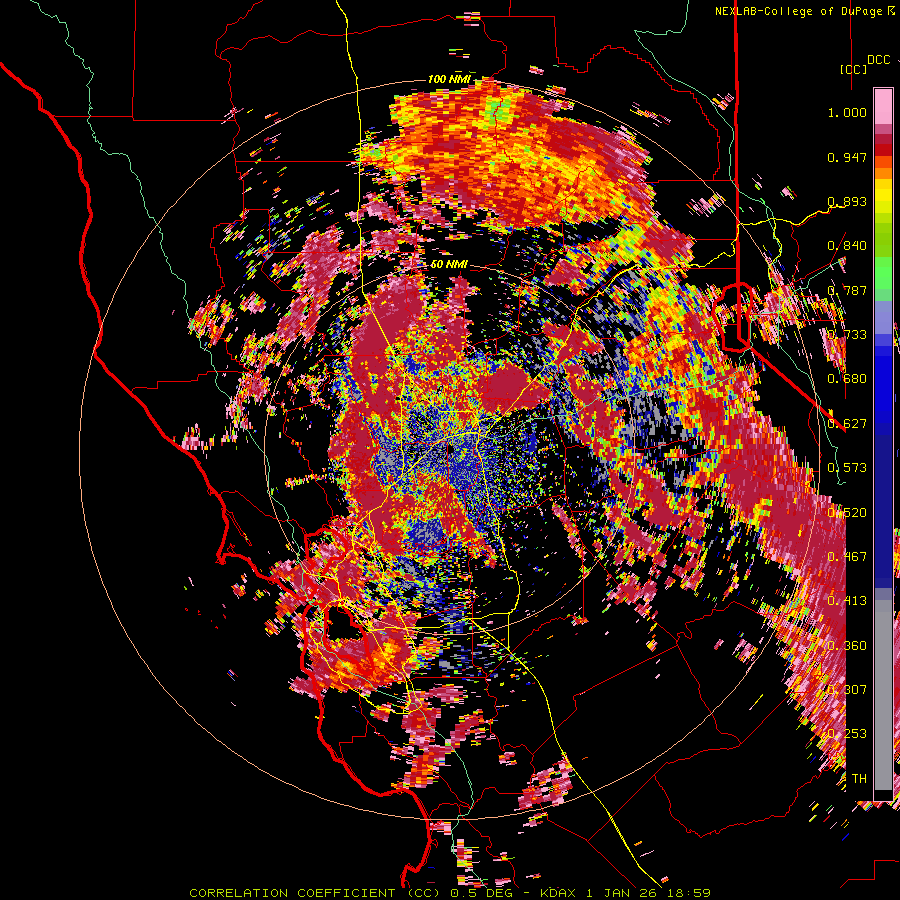Click the DCC label above the legend
Screen dimensions: 900x900
[878, 60]
